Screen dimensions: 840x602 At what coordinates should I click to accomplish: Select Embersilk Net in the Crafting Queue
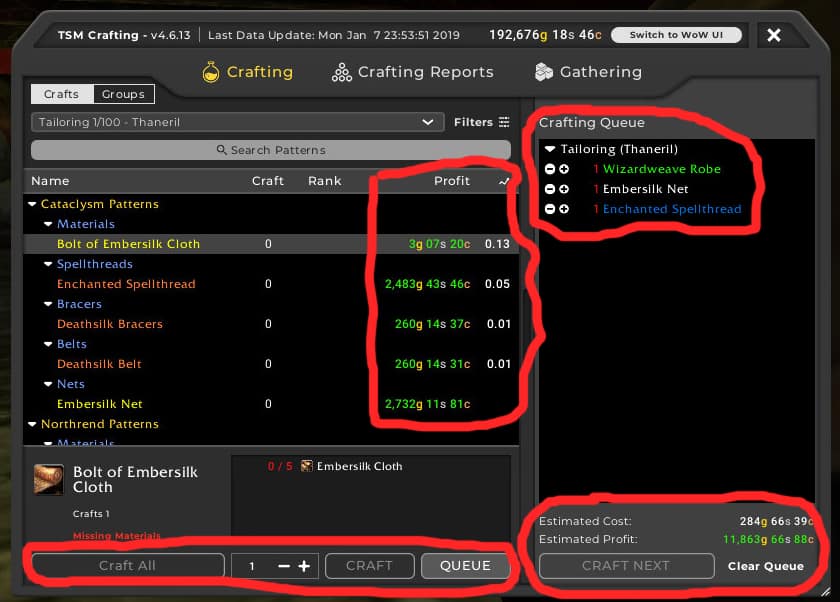(646, 189)
